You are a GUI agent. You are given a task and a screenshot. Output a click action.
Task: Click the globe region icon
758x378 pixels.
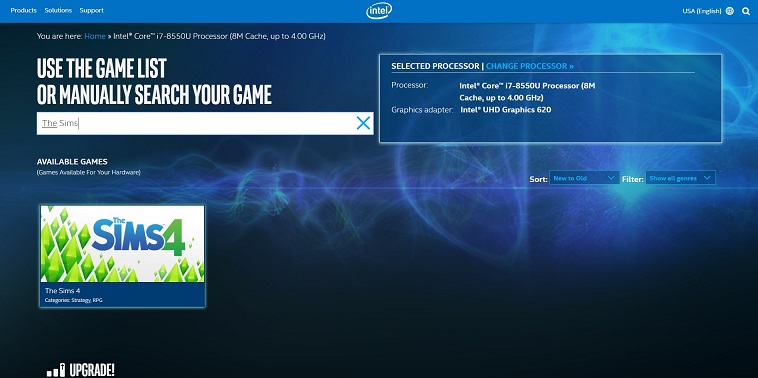point(730,11)
